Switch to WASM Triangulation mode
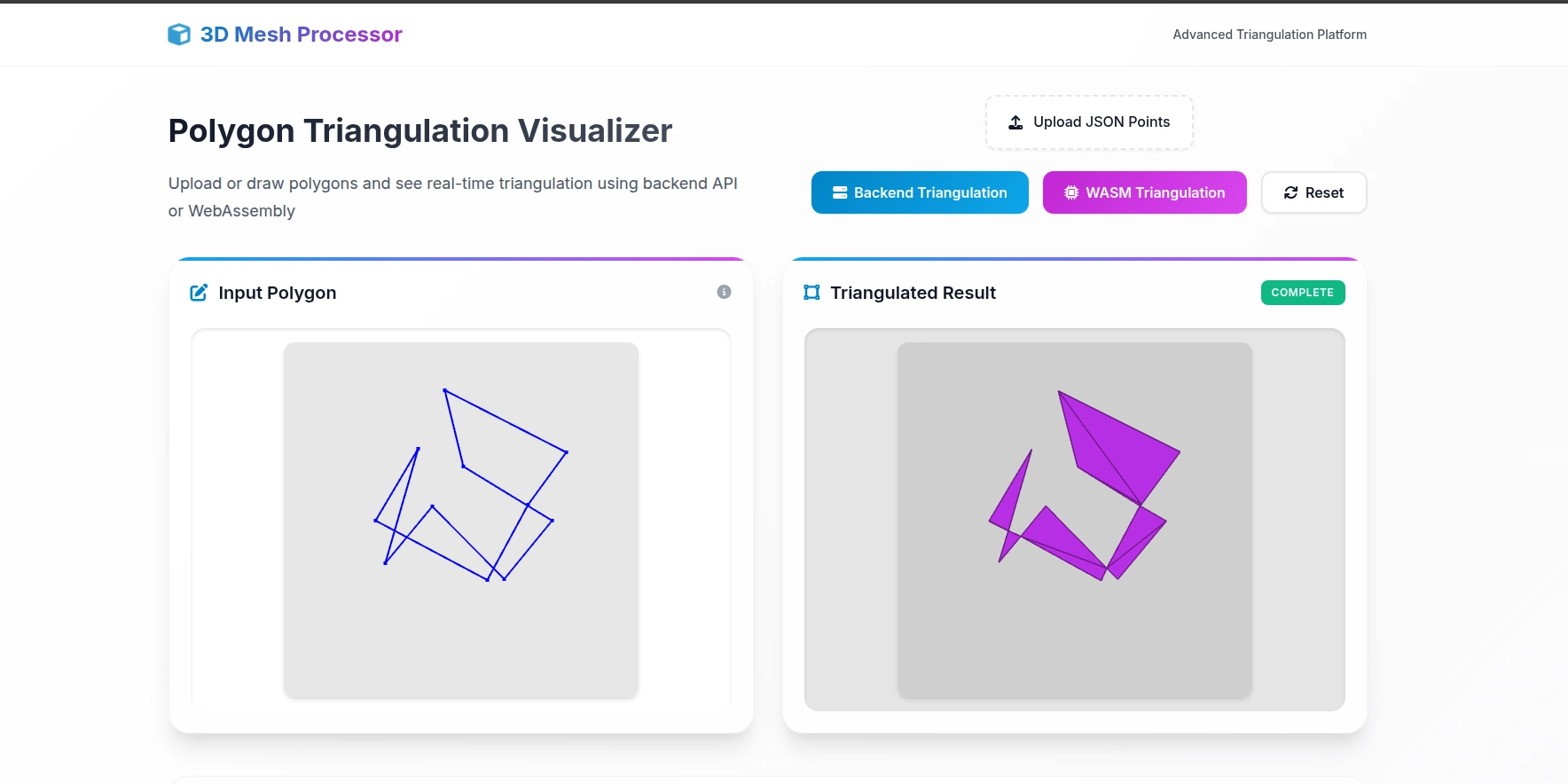The width and height of the screenshot is (1568, 784). click(x=1145, y=192)
